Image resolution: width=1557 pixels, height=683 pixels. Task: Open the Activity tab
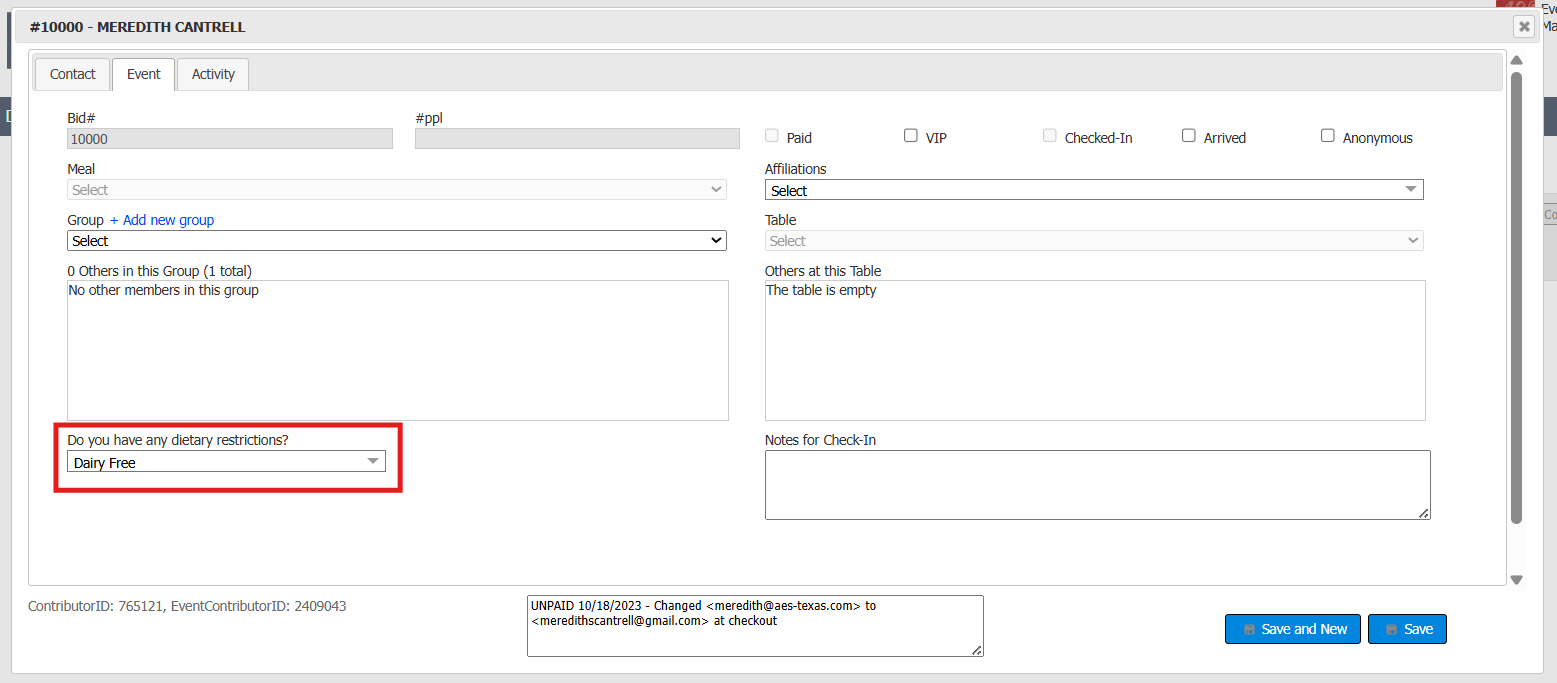click(213, 74)
